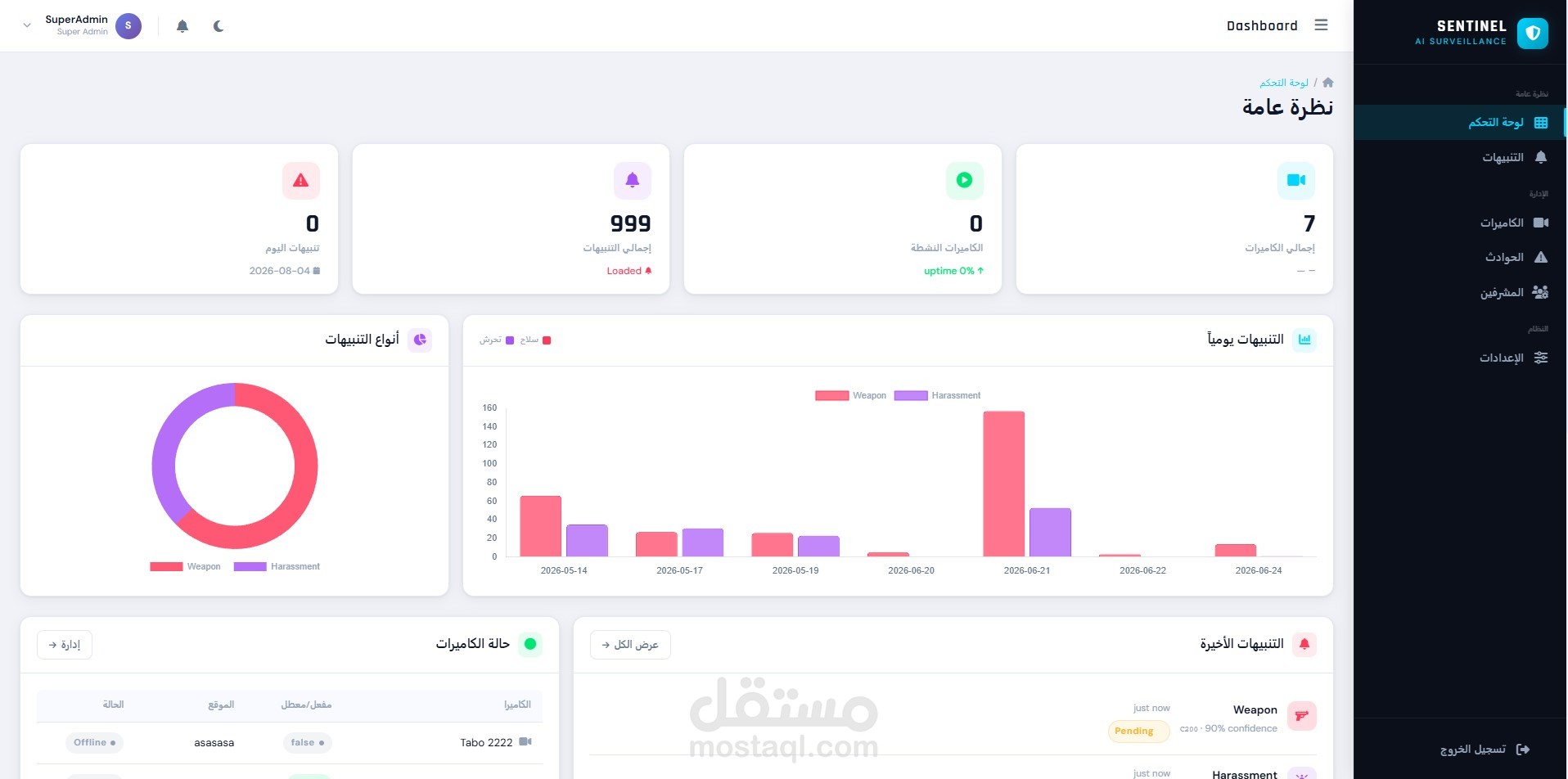Screen dimensions: 1568x779
Task: Click the bar chart icon beside التنبيهات يومياً
Action: 1304,340
